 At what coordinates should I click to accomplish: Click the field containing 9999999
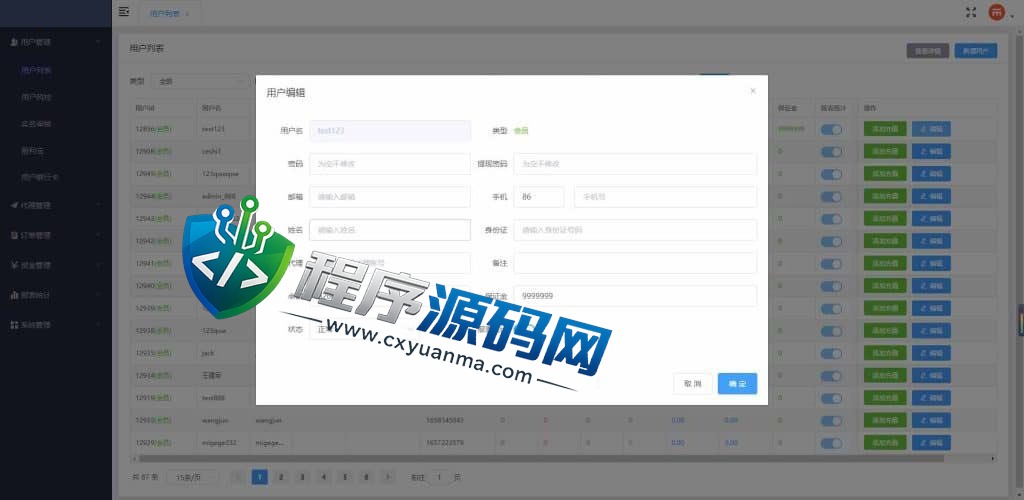pos(635,296)
